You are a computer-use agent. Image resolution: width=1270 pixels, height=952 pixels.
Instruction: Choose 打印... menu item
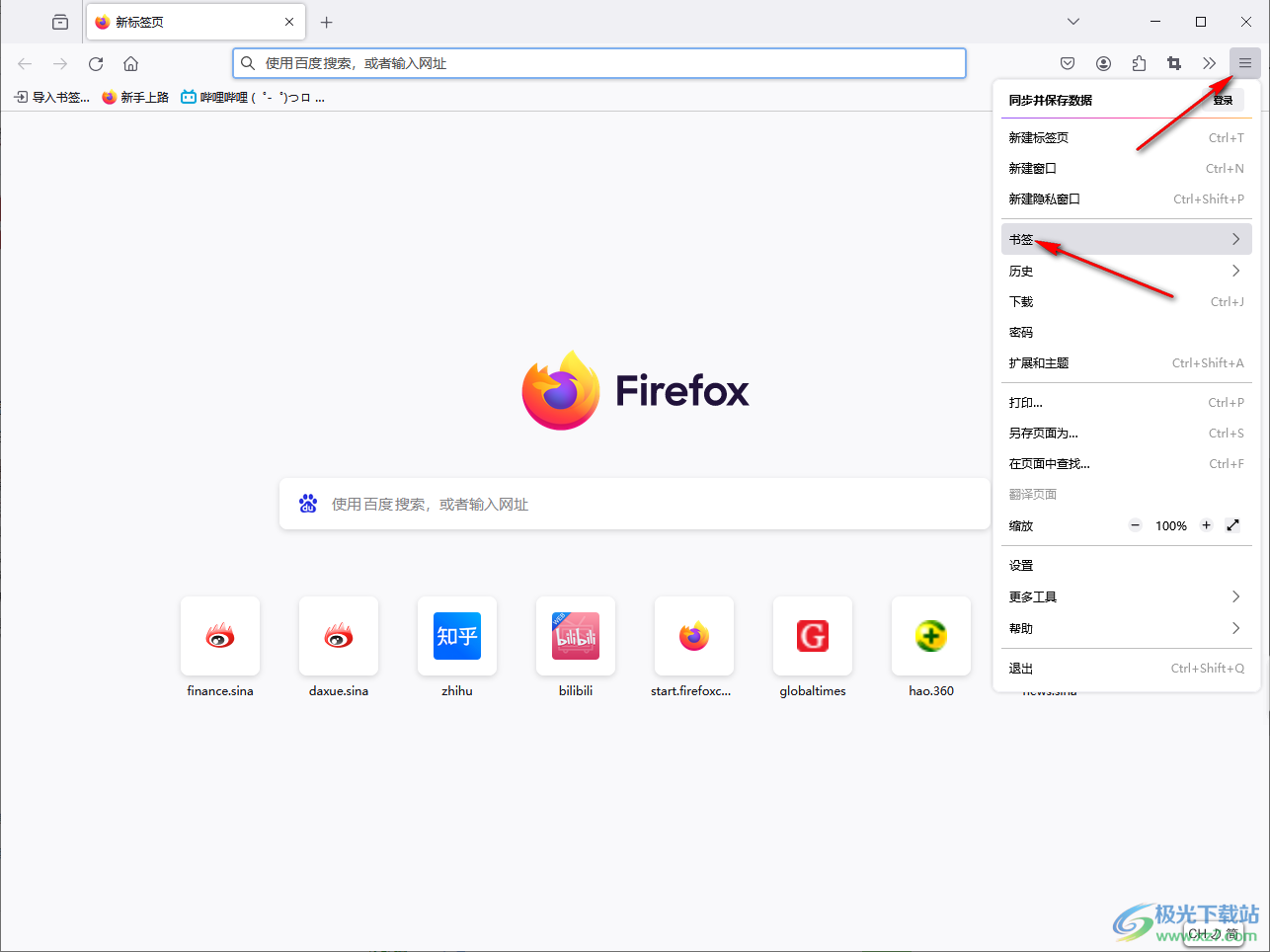(x=1126, y=402)
